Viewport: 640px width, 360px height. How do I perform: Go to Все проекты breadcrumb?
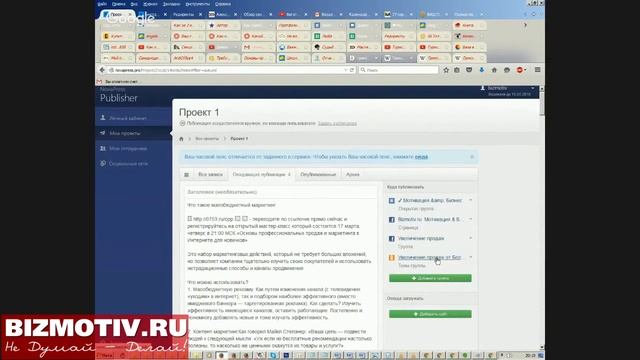[x=207, y=139]
